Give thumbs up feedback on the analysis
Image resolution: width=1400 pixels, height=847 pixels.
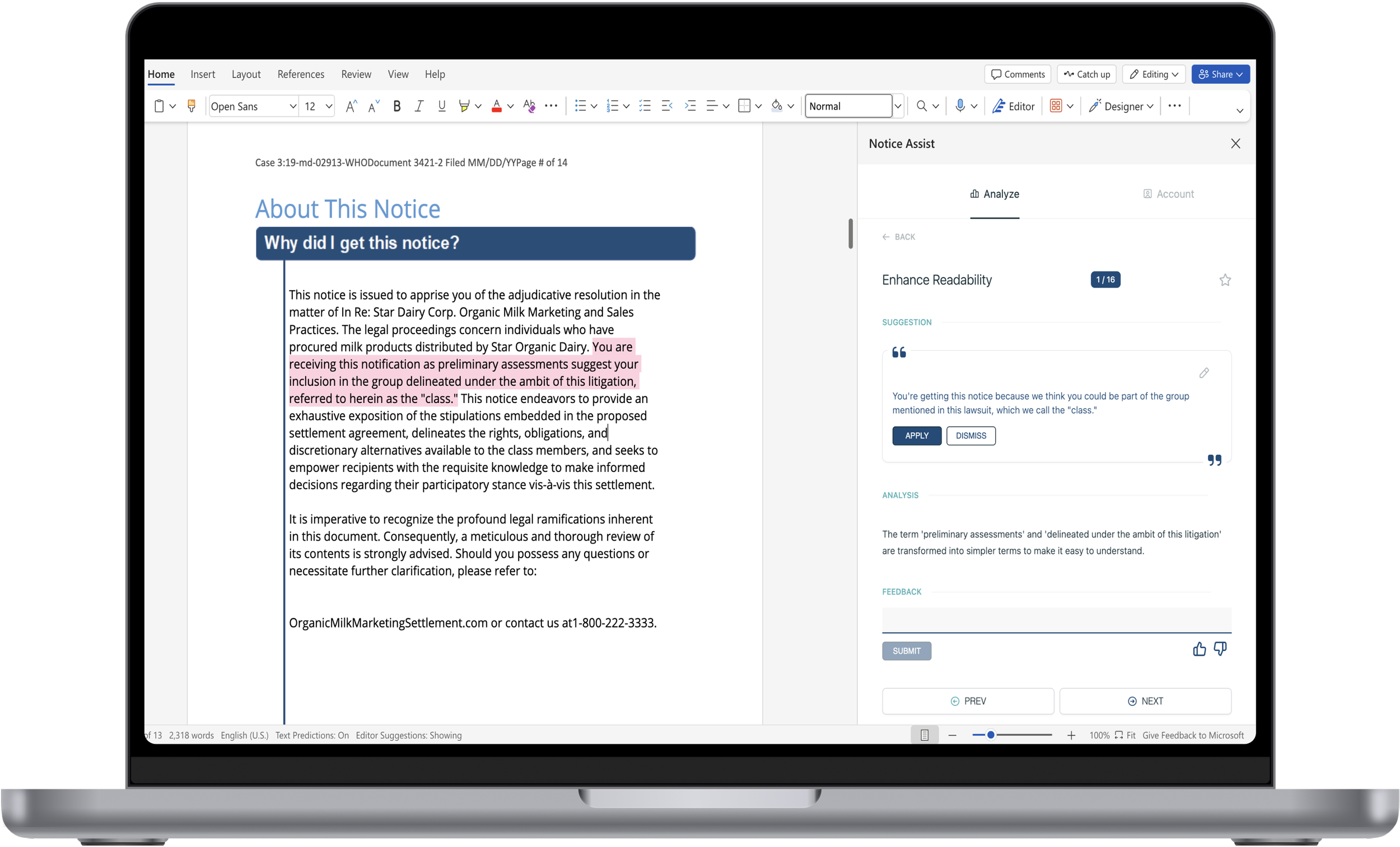point(1199,649)
